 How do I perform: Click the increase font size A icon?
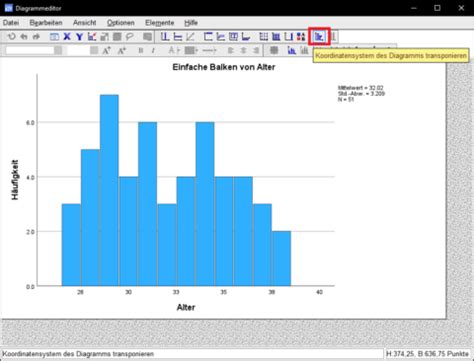(x=106, y=51)
